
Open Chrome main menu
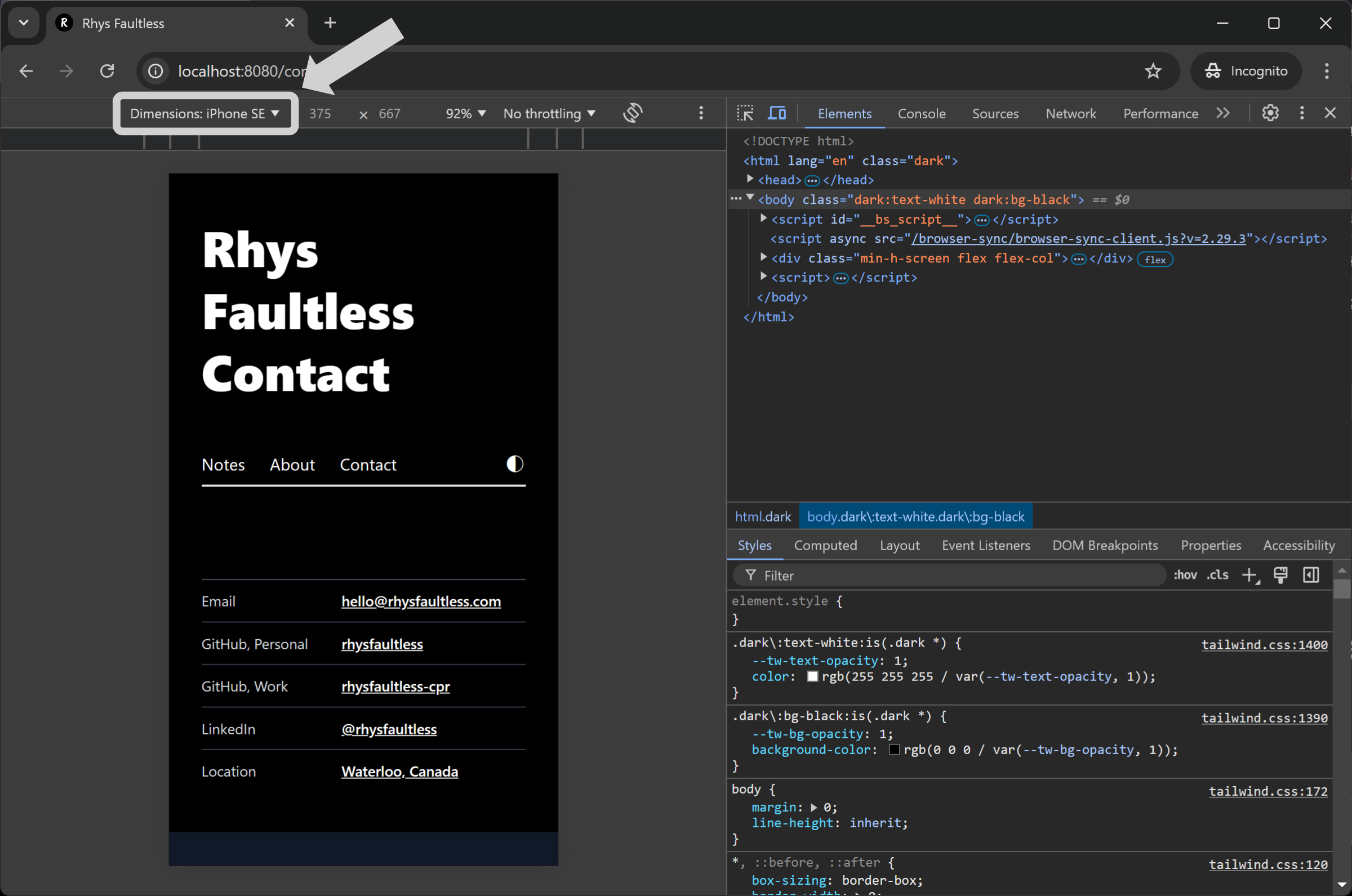point(1327,71)
